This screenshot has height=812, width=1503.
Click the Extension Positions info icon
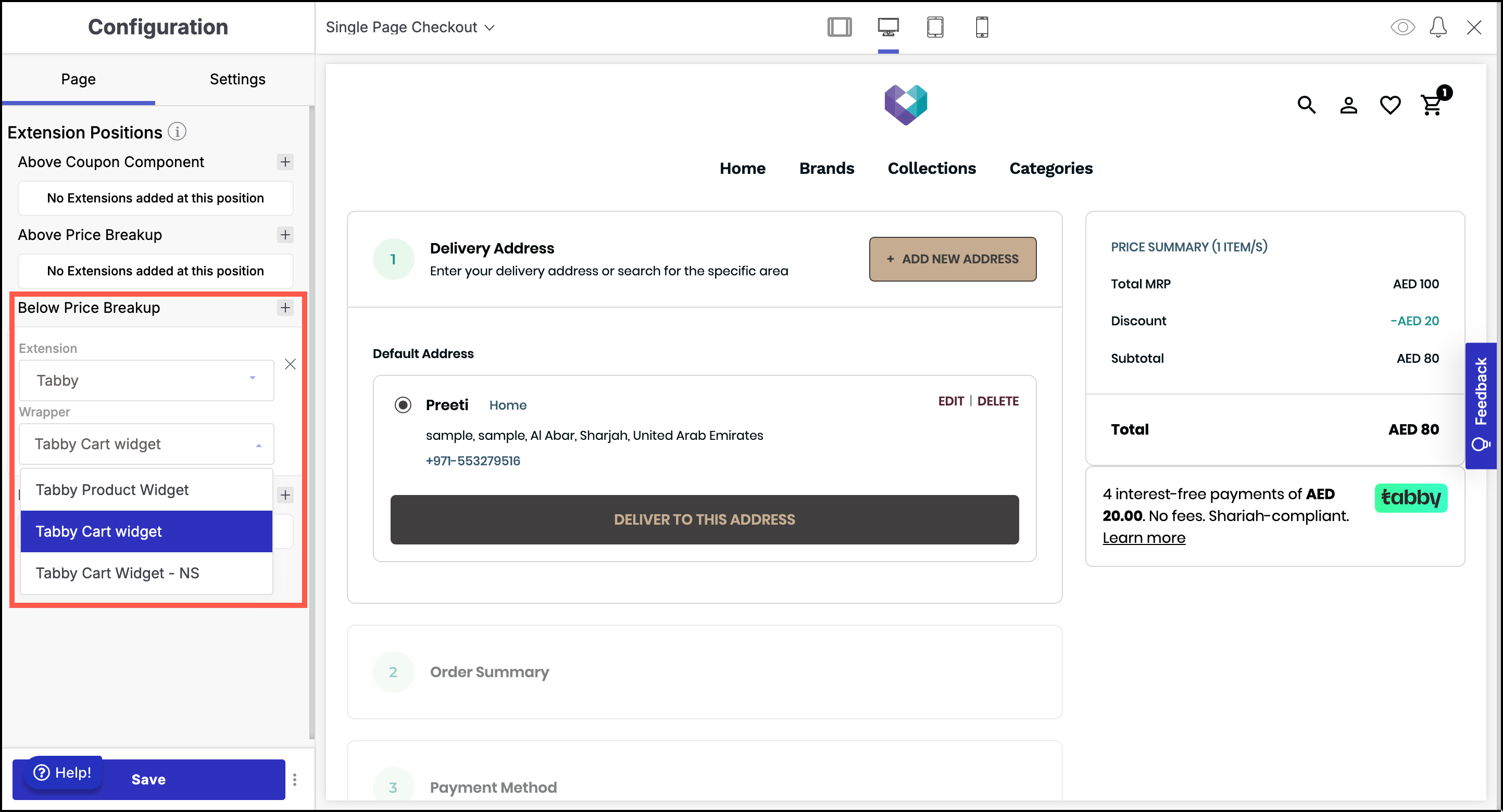[x=178, y=132]
